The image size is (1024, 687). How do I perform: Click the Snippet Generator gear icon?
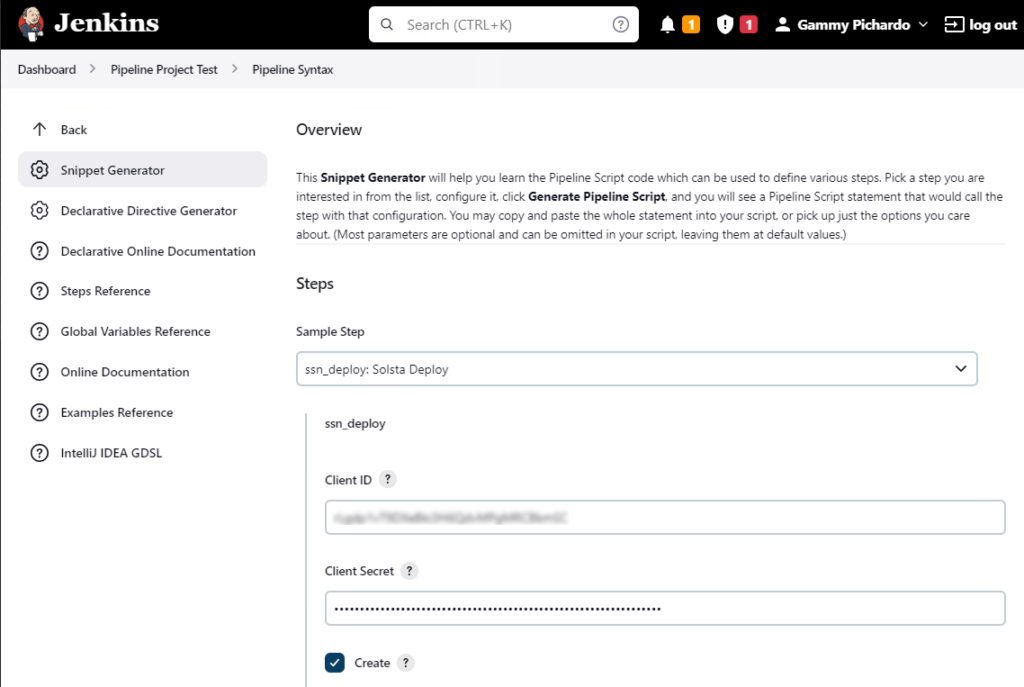[40, 170]
